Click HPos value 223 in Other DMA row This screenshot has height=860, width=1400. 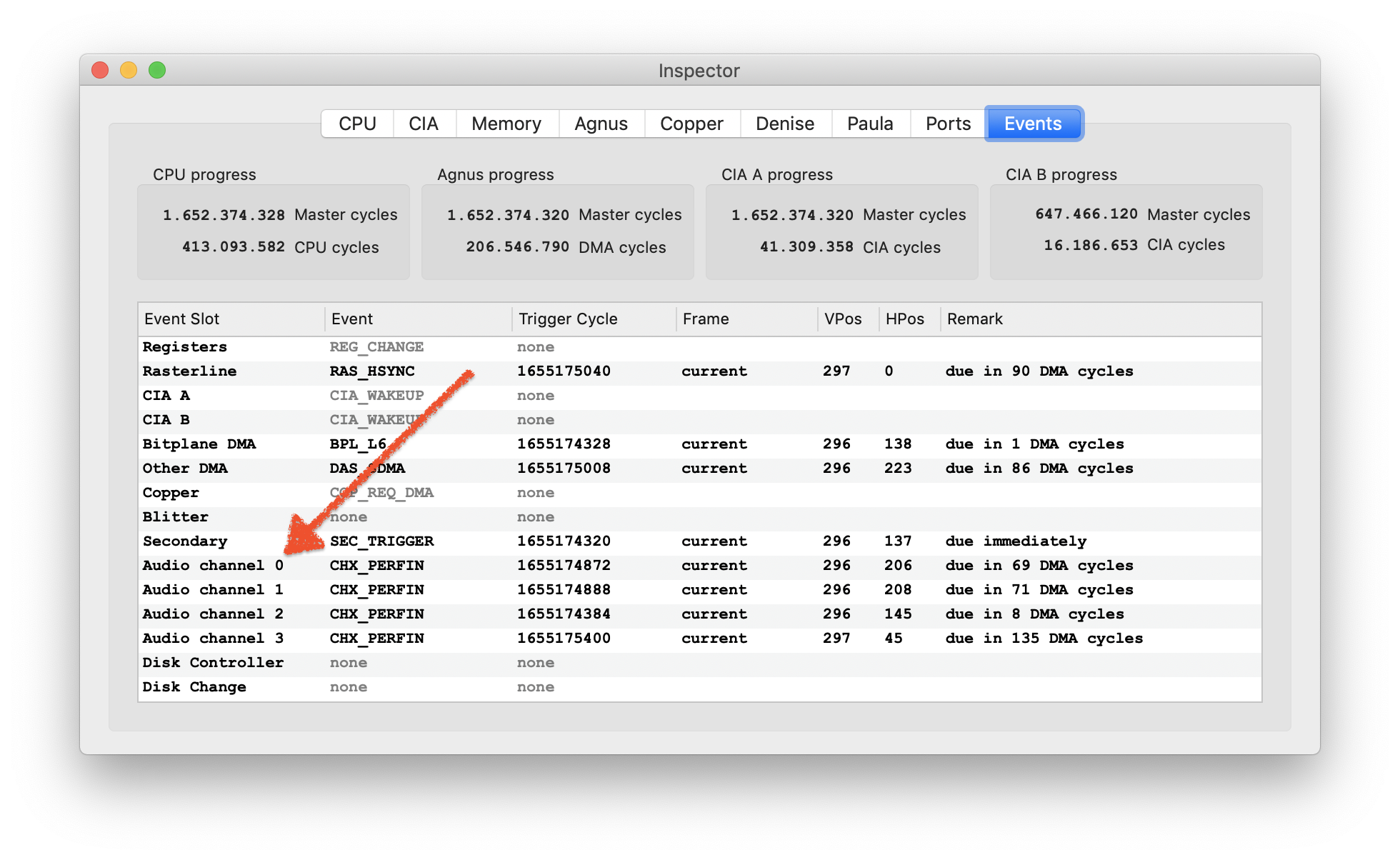point(898,469)
